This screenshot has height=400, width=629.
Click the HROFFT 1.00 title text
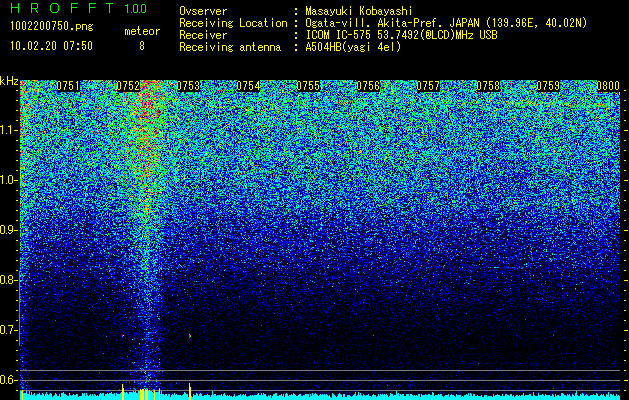point(79,8)
